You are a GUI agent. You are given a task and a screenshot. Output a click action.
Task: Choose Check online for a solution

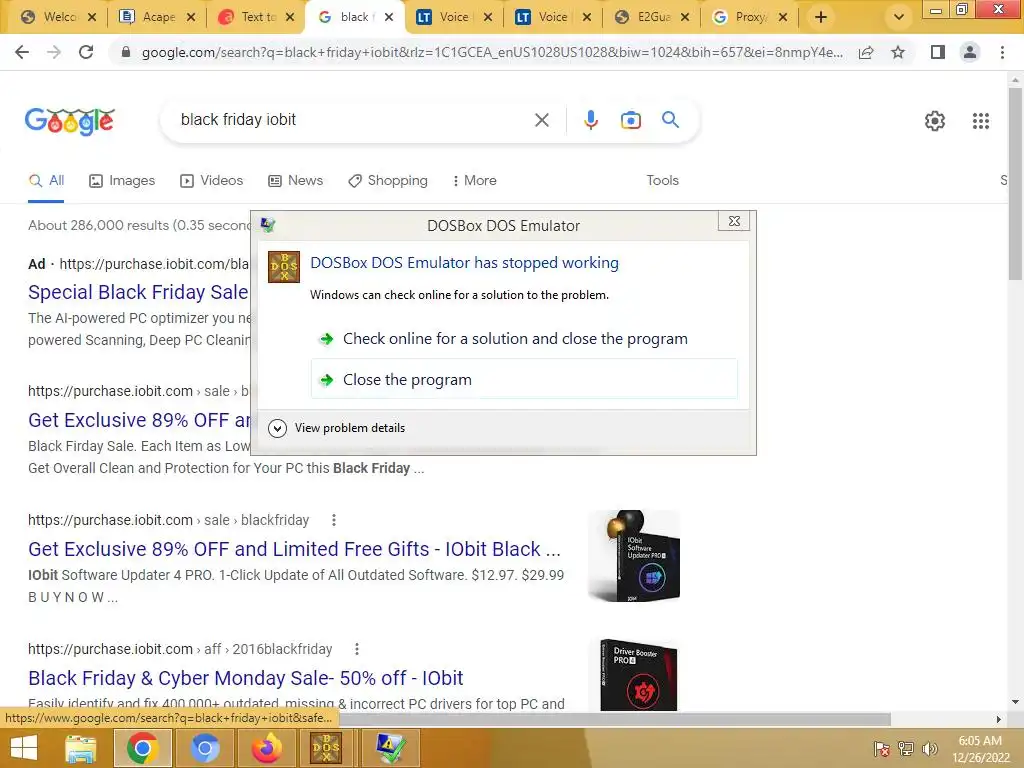524,339
